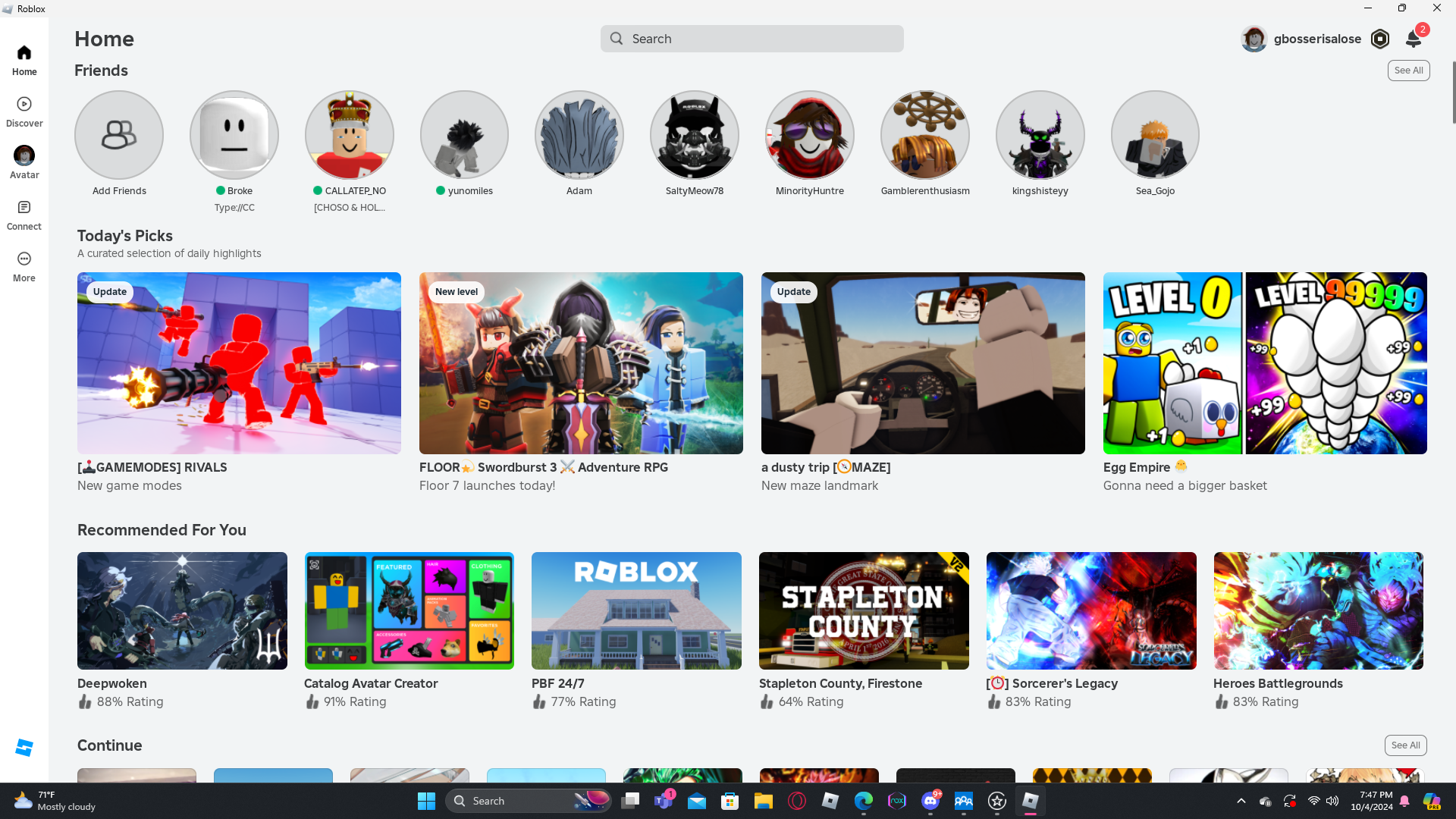The image size is (1456, 819).
Task: Open Microsoft Teams from taskbar
Action: [x=664, y=801]
